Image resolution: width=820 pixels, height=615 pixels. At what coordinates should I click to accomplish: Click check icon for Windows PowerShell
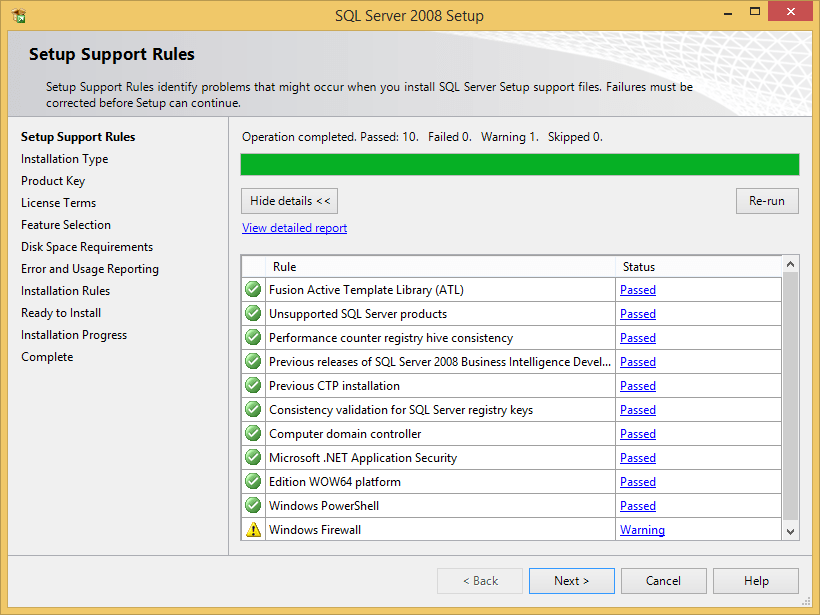coord(253,506)
